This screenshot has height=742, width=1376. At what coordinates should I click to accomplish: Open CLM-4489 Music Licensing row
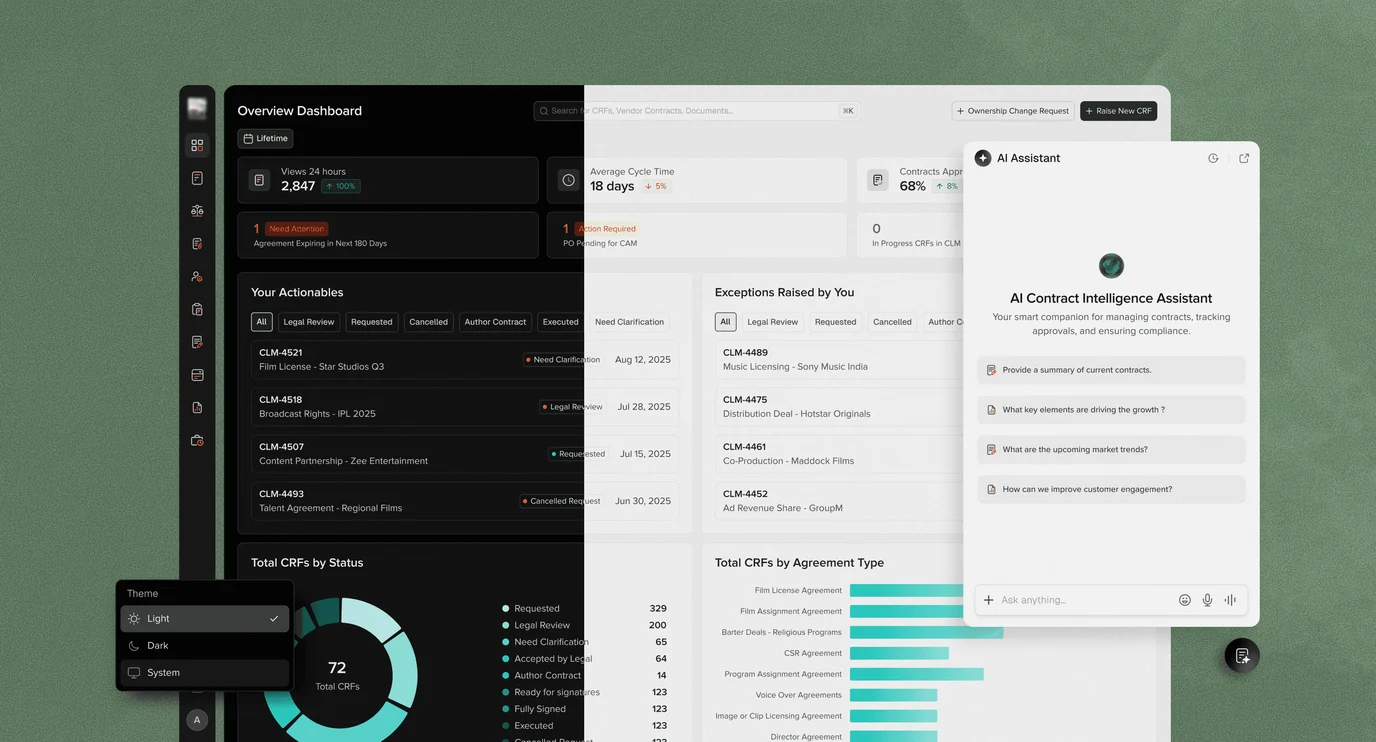click(x=838, y=360)
